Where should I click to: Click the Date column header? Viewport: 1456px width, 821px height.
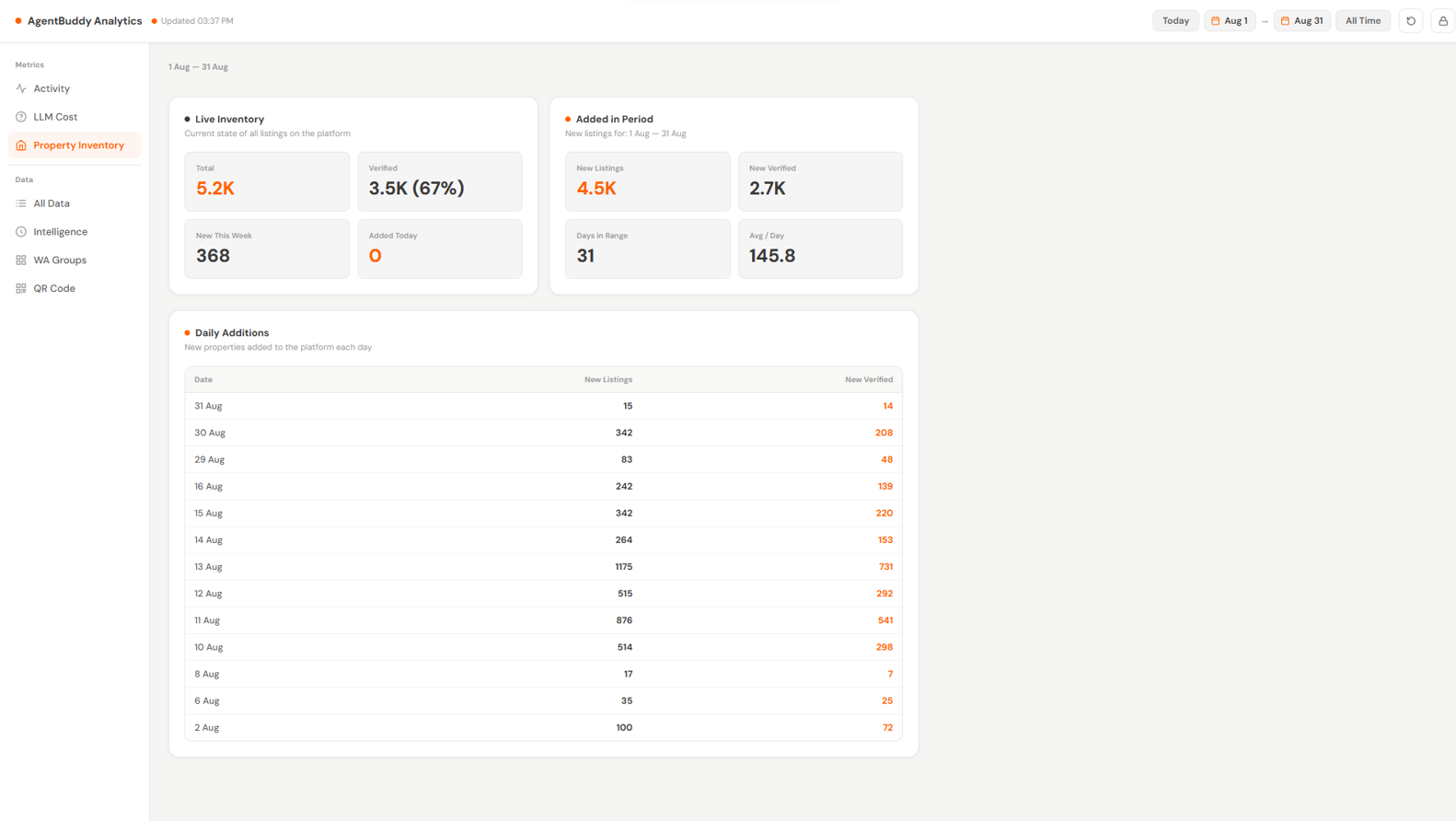tap(203, 380)
